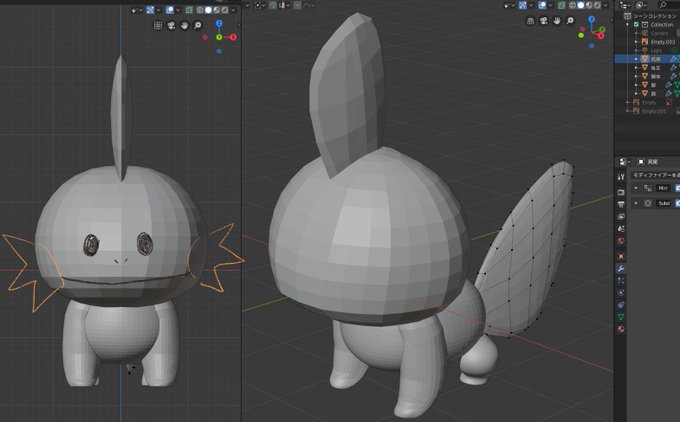Toggle orthographic view in the left viewport
The width and height of the screenshot is (680, 422).
pyautogui.click(x=158, y=26)
